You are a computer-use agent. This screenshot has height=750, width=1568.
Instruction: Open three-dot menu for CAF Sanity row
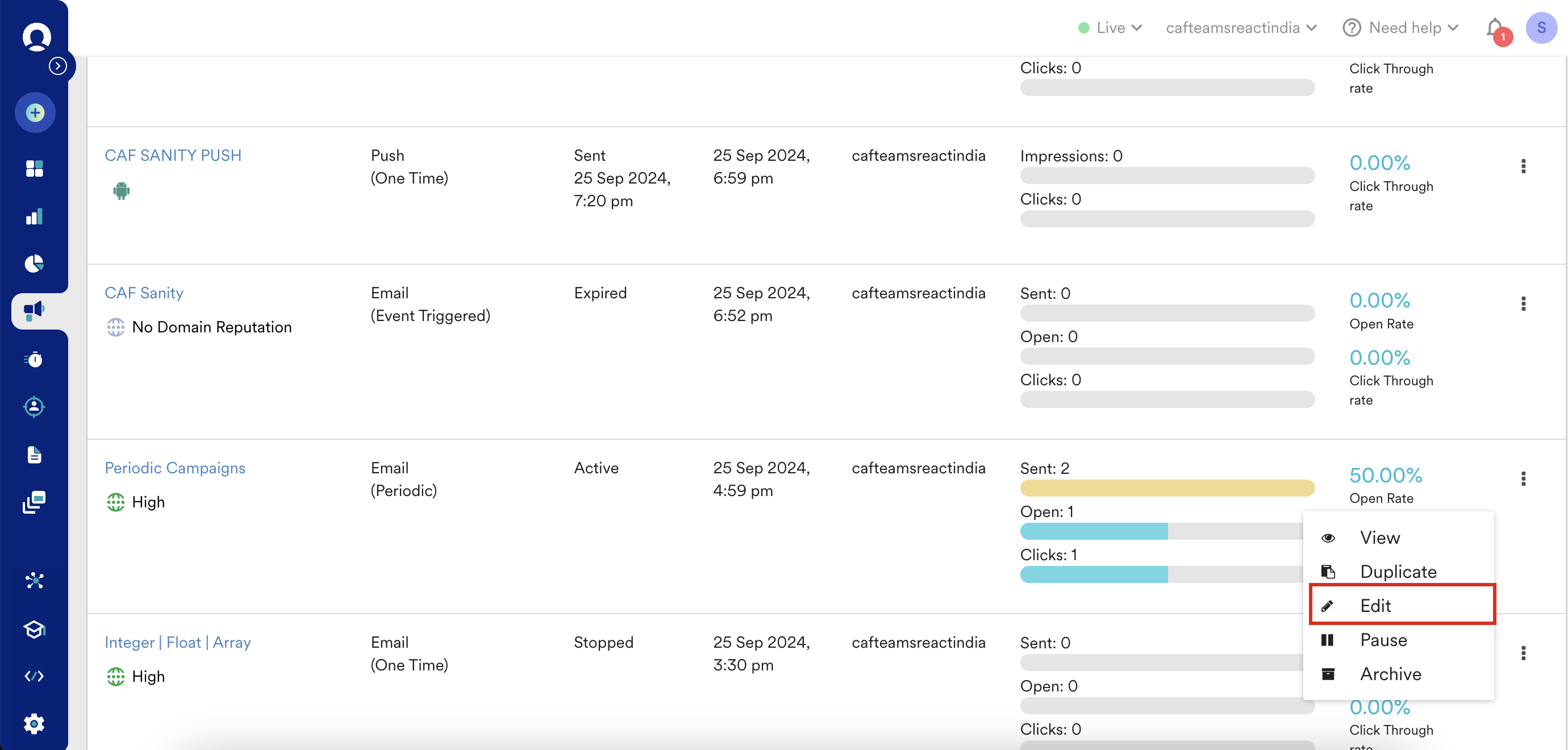[x=1523, y=304]
